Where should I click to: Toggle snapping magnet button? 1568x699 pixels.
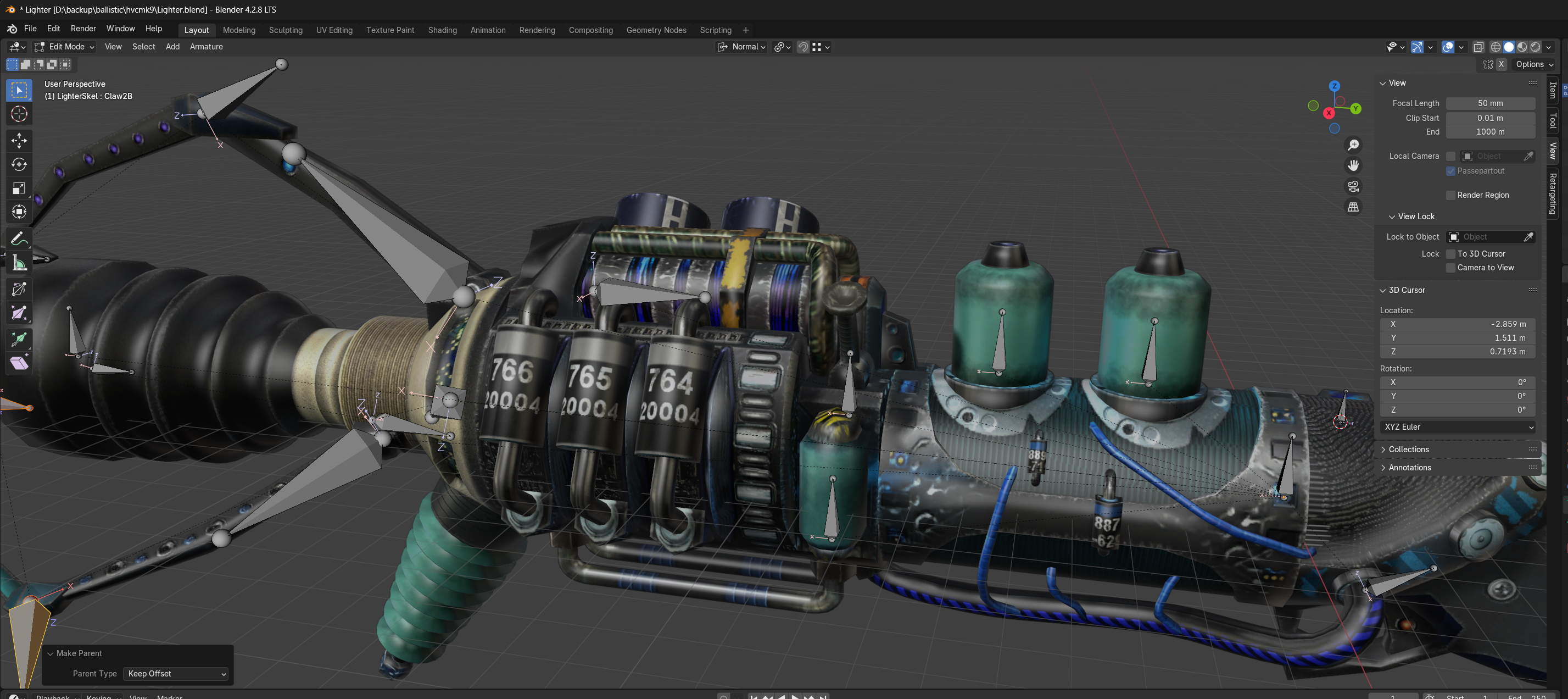803,47
